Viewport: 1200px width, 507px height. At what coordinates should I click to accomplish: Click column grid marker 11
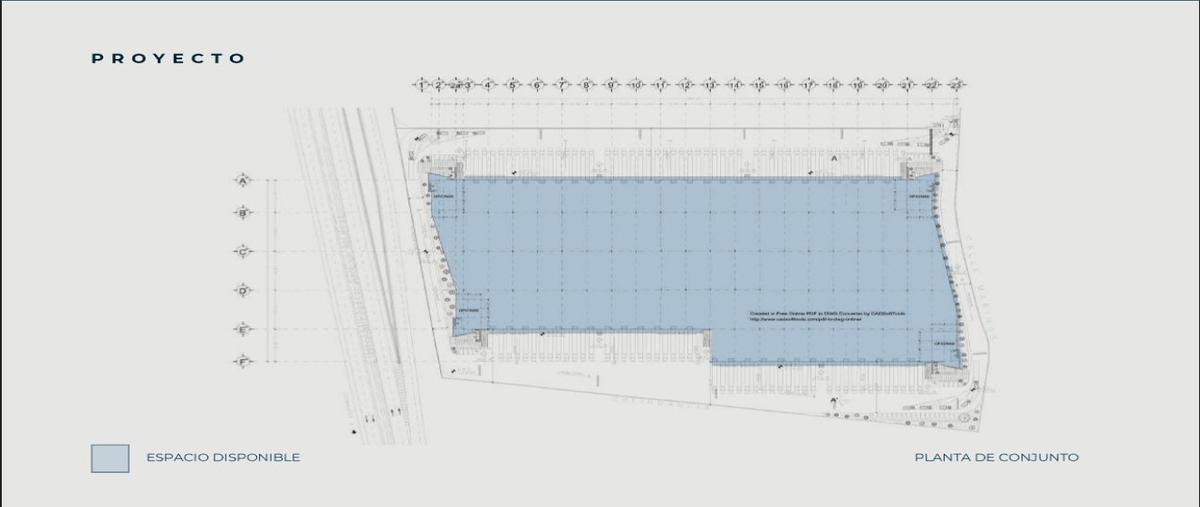point(660,84)
